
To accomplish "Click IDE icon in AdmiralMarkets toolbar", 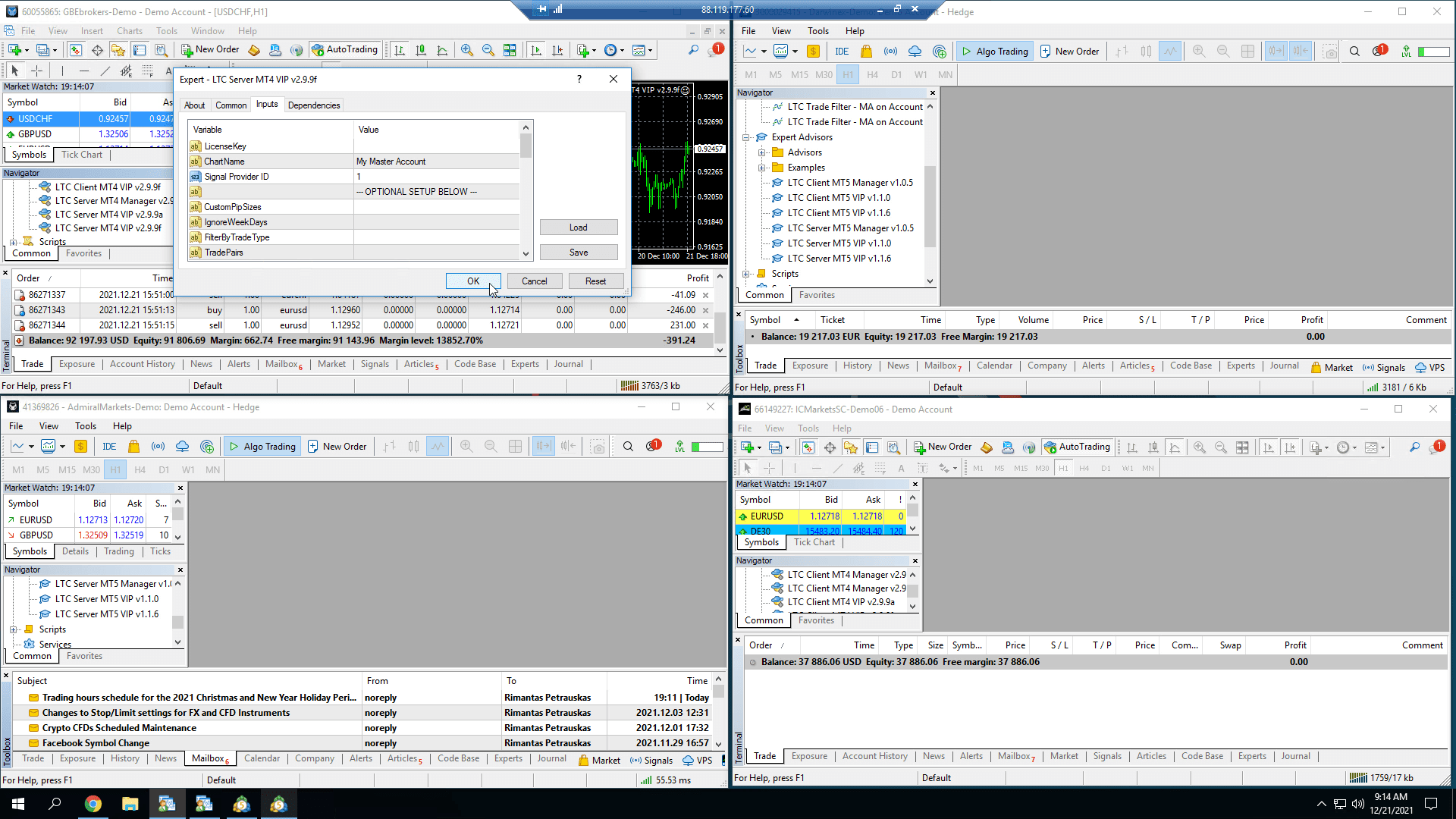I will coord(109,447).
